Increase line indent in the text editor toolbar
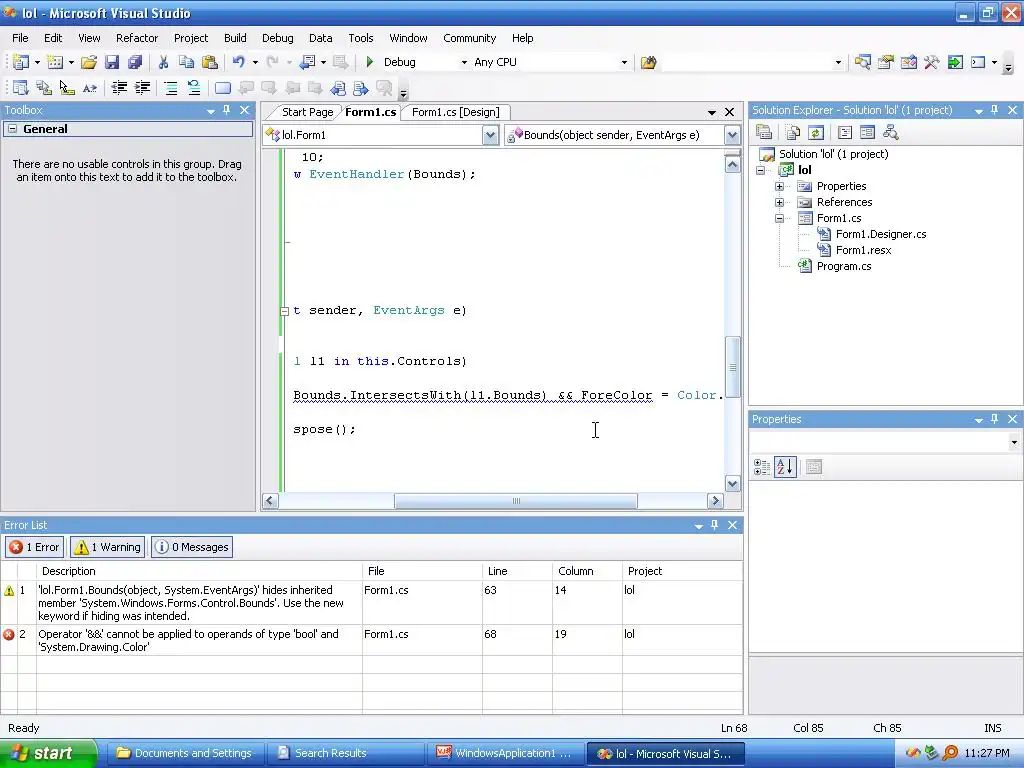 pos(142,88)
